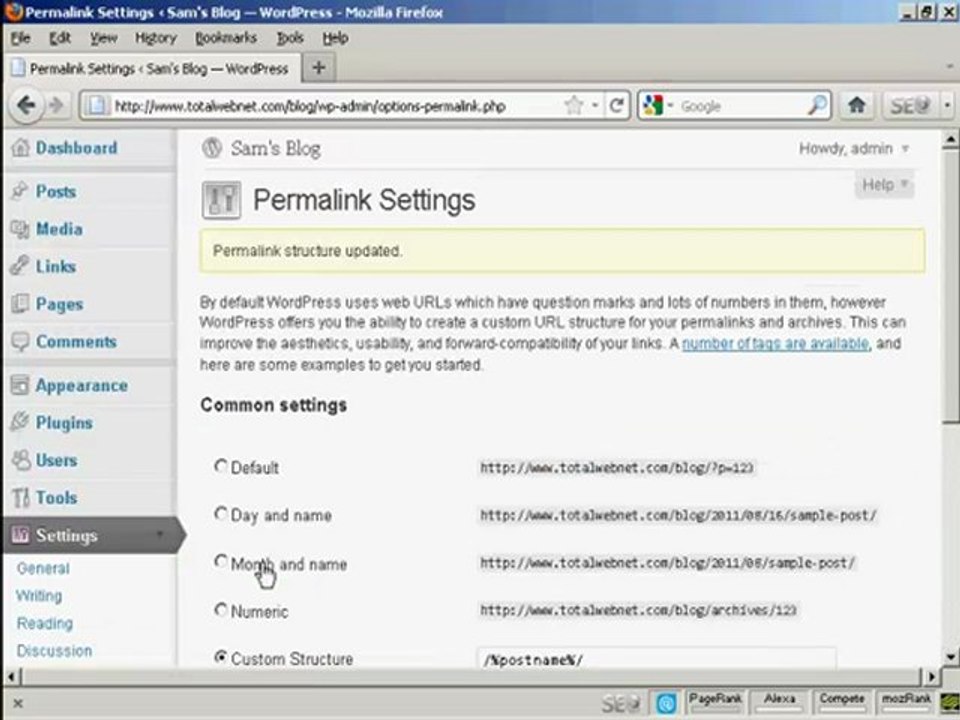The height and width of the screenshot is (720, 960).
Task: Open the View menu
Action: [x=103, y=38]
